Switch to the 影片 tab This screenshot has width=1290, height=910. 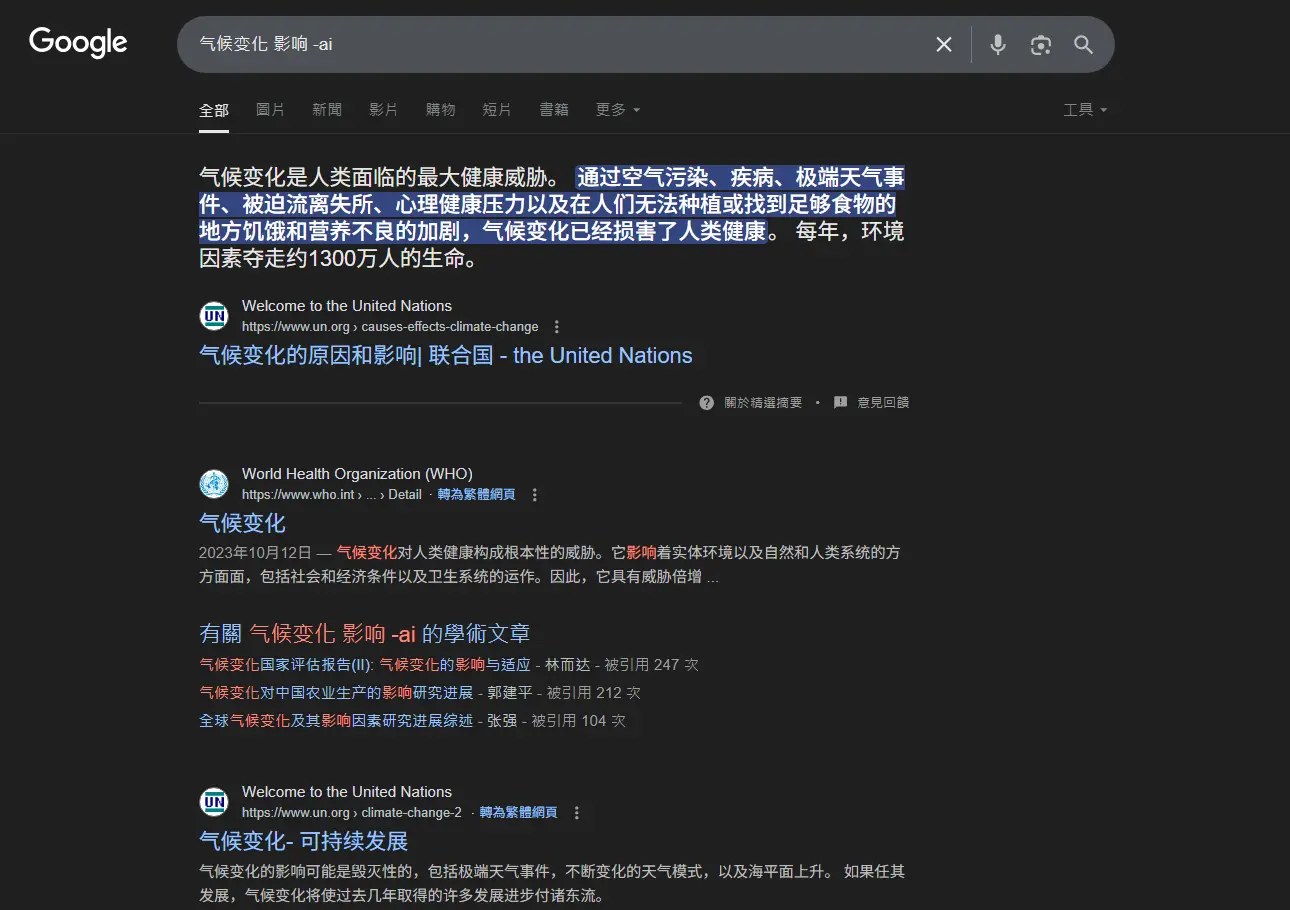383,110
